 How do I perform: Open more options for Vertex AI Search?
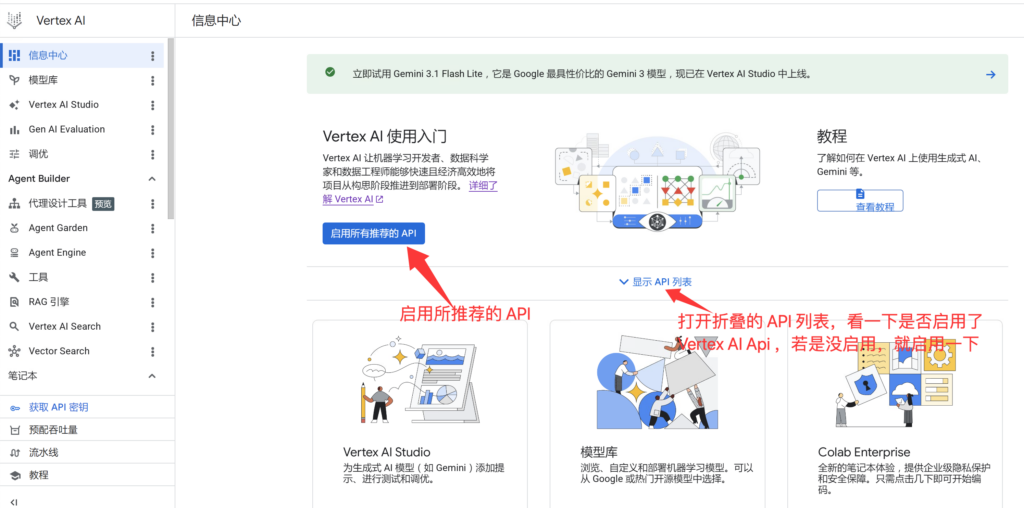[x=153, y=326]
